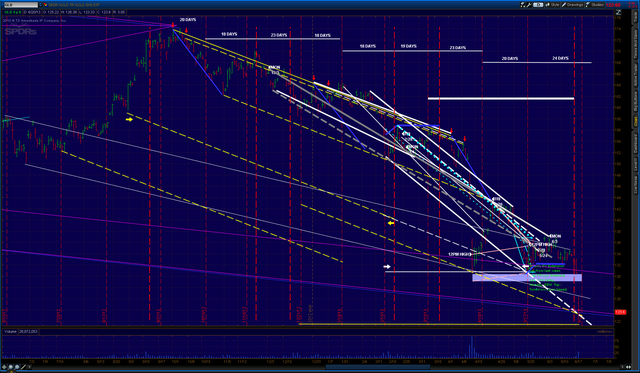
Task: Click the Volume label in lower panel
Action: pos(11,331)
